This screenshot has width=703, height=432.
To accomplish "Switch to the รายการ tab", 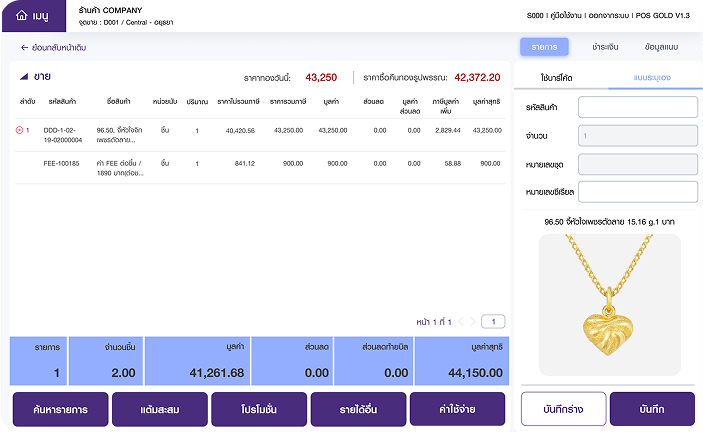I will pos(544,47).
